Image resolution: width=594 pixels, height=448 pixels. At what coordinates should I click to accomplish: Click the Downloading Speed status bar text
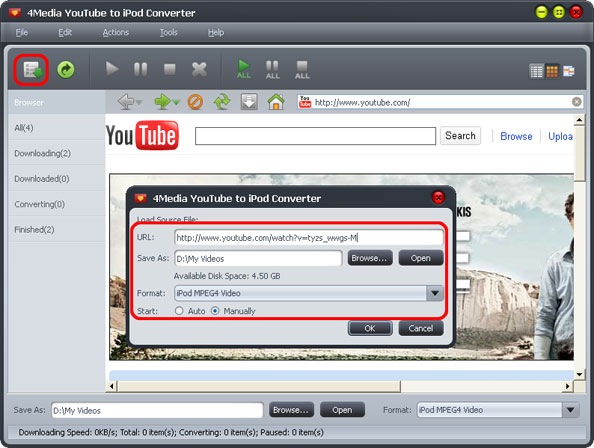pos(171,432)
